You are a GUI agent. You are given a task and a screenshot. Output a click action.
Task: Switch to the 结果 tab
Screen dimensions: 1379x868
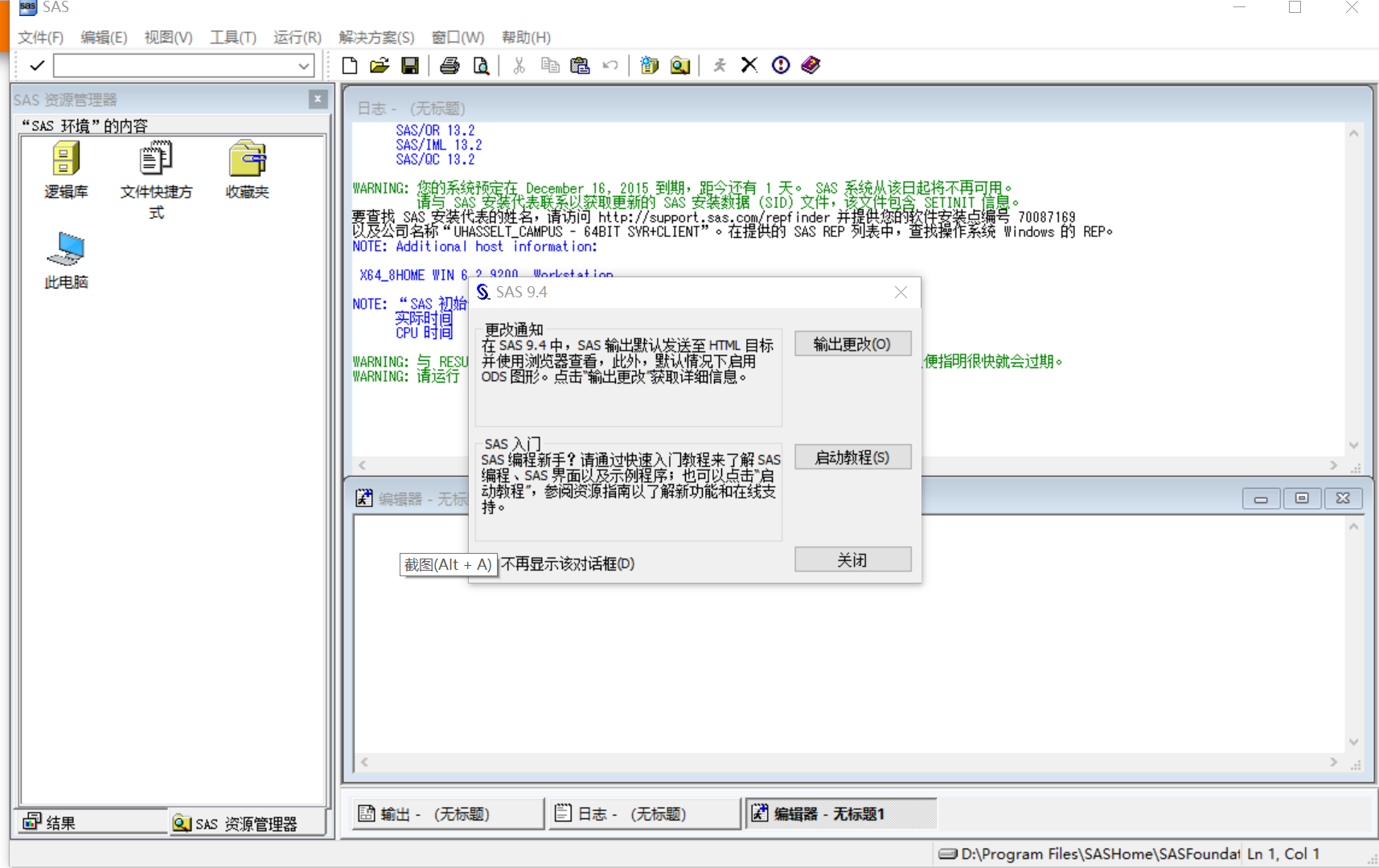92,822
